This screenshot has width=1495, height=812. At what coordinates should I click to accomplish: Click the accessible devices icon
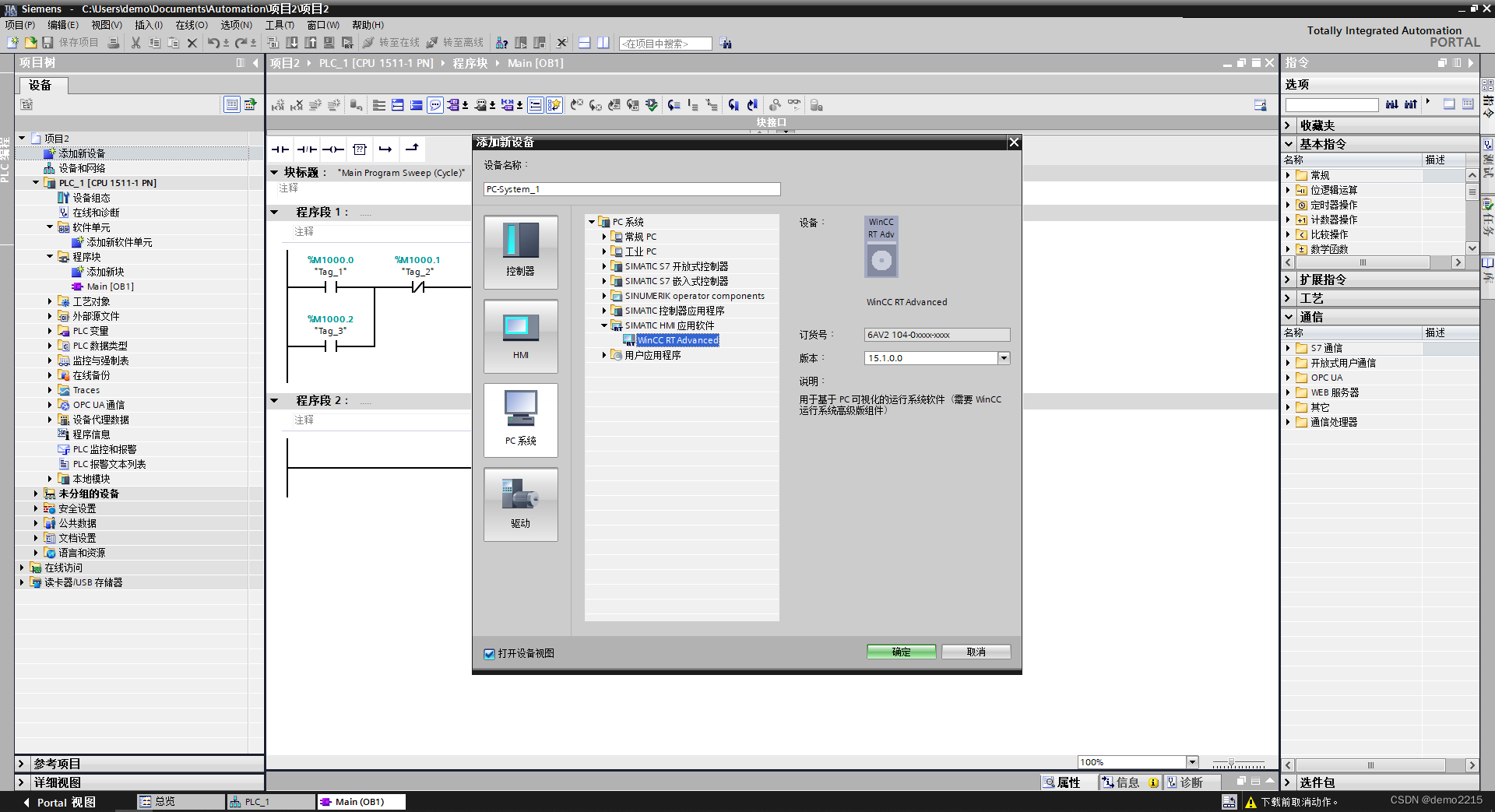(x=502, y=43)
